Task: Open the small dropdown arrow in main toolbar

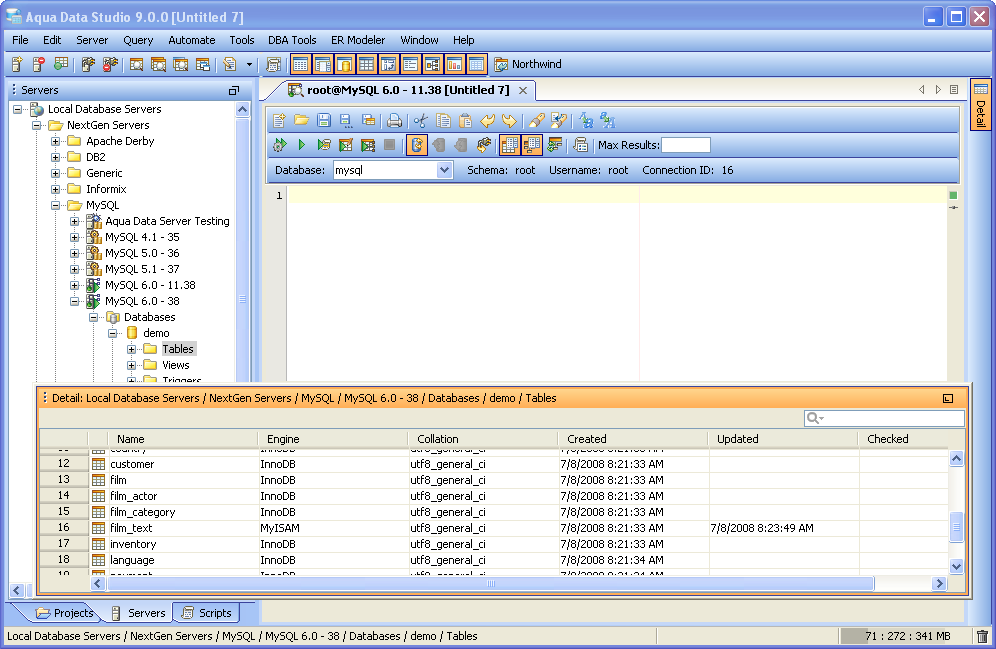Action: (249, 64)
